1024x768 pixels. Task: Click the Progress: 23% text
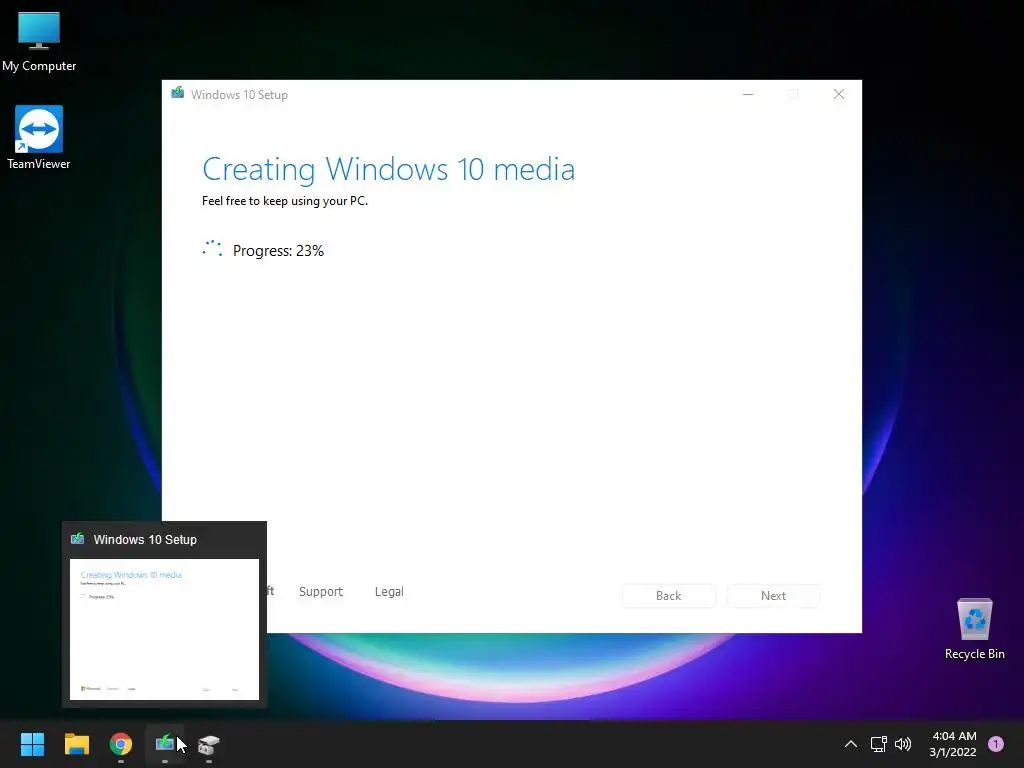point(278,251)
